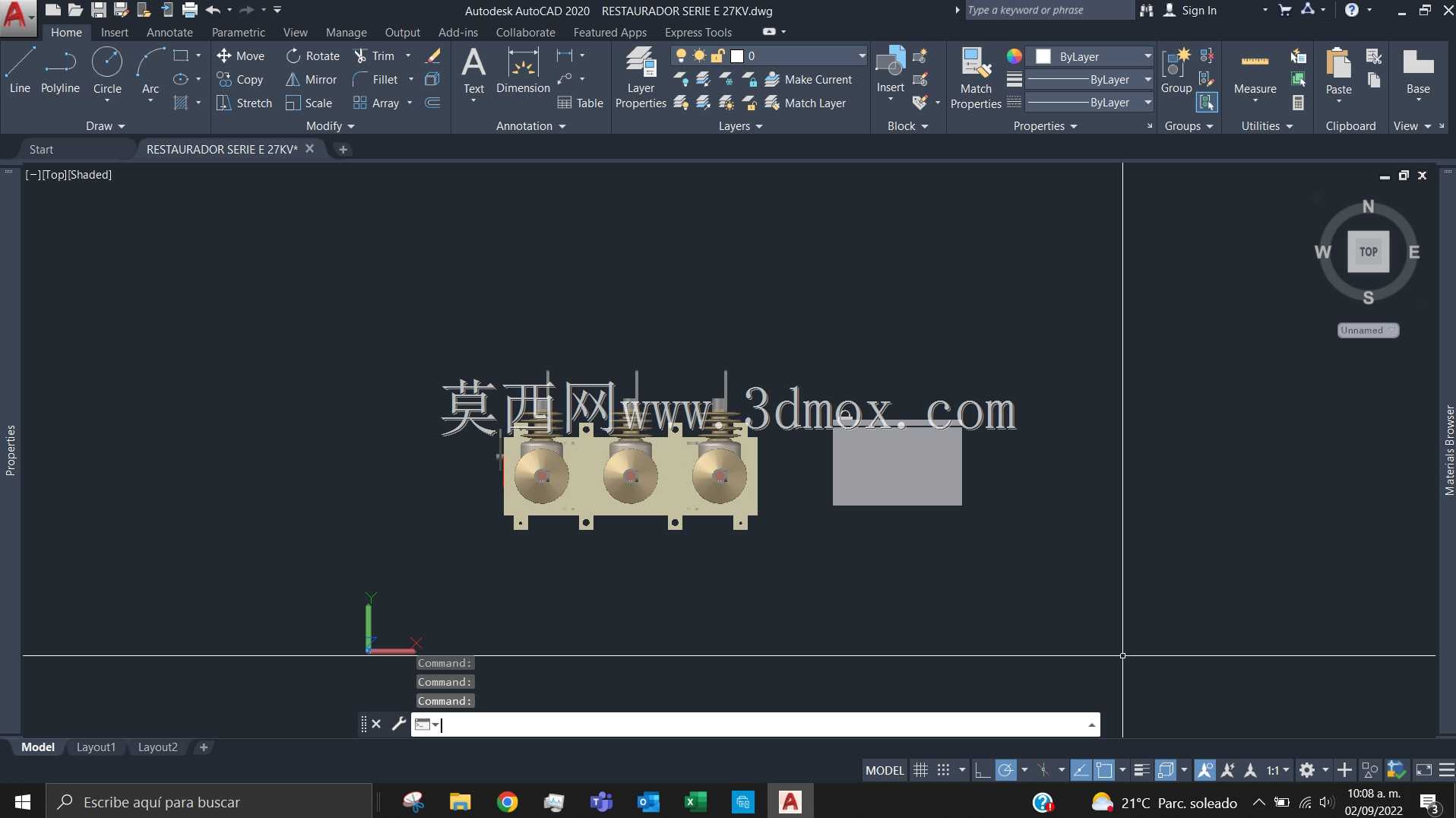This screenshot has height=818, width=1456.
Task: Activate the Trim tool
Action: [375, 55]
